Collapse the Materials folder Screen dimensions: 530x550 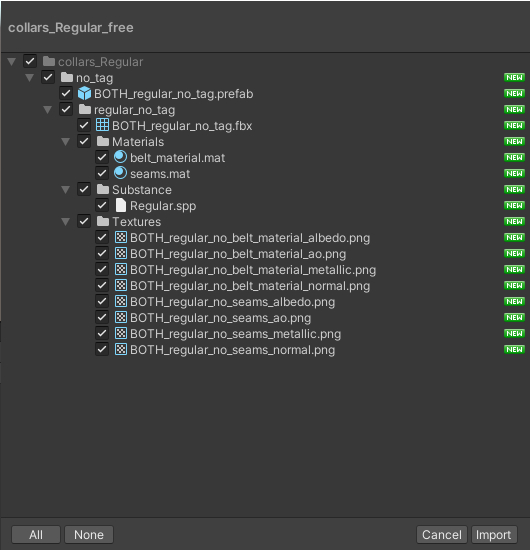[66, 141]
